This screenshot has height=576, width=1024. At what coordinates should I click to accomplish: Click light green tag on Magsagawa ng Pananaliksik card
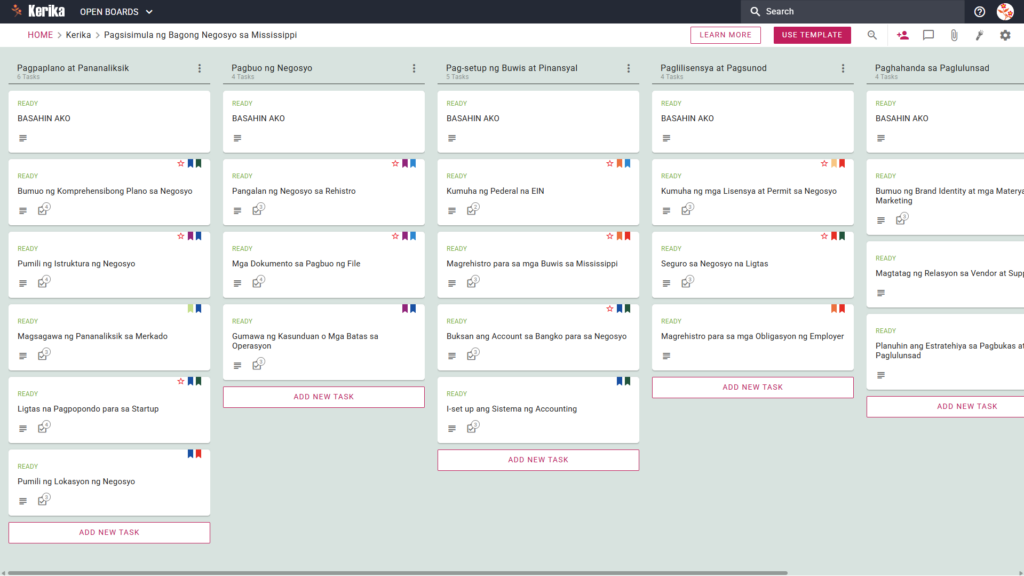tap(191, 308)
